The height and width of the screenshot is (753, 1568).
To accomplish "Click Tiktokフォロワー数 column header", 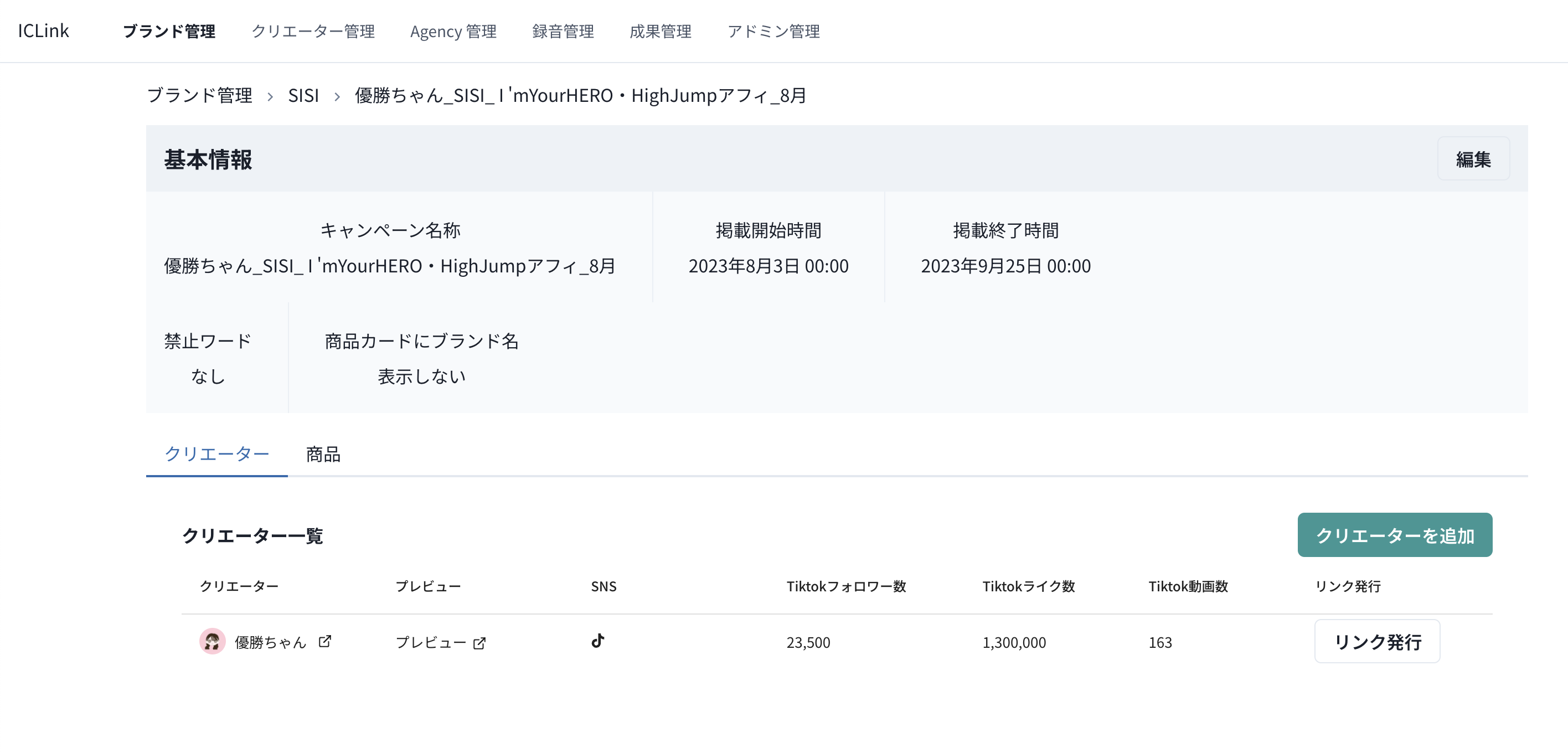I will point(846,586).
